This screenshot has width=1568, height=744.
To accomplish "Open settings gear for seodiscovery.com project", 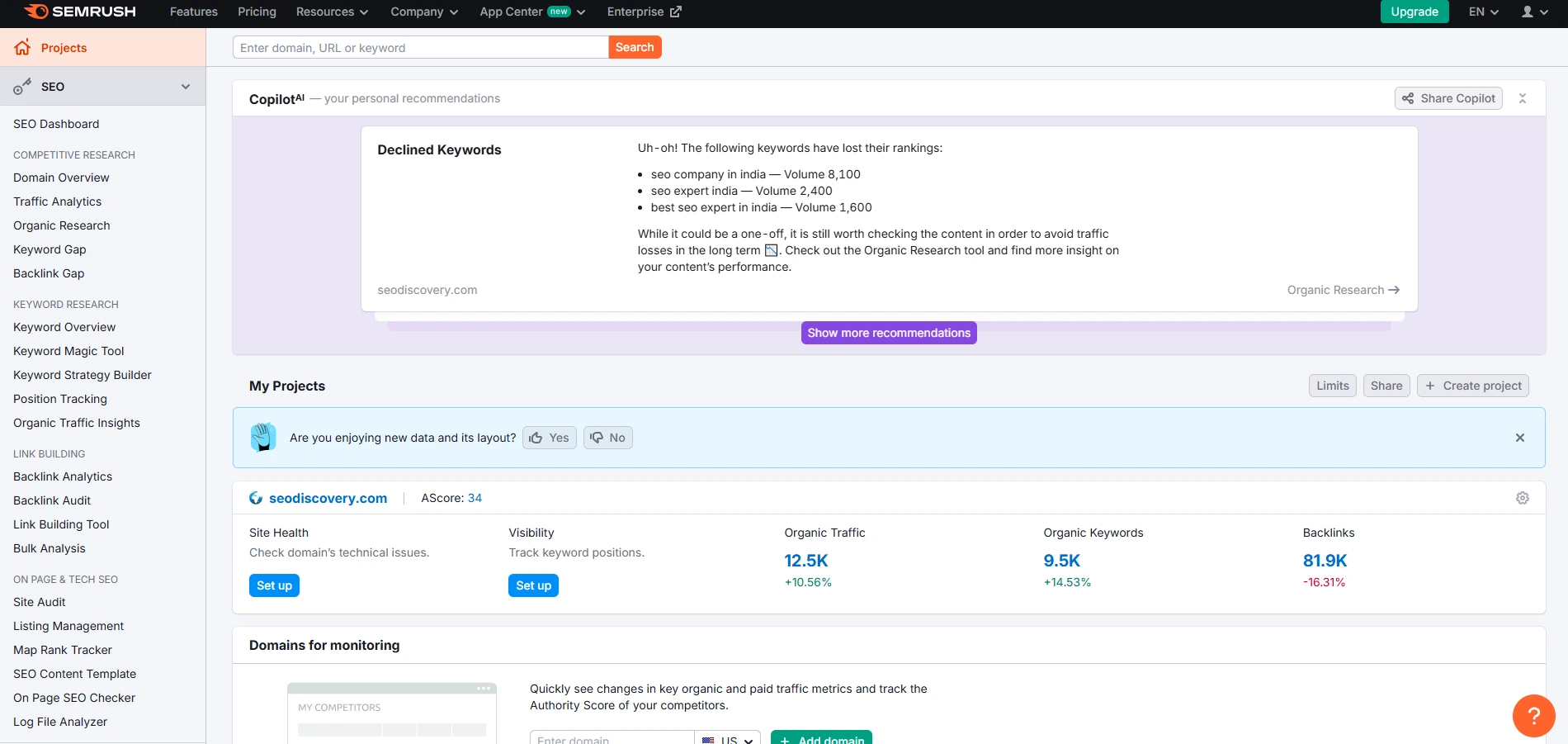I will click(x=1523, y=498).
